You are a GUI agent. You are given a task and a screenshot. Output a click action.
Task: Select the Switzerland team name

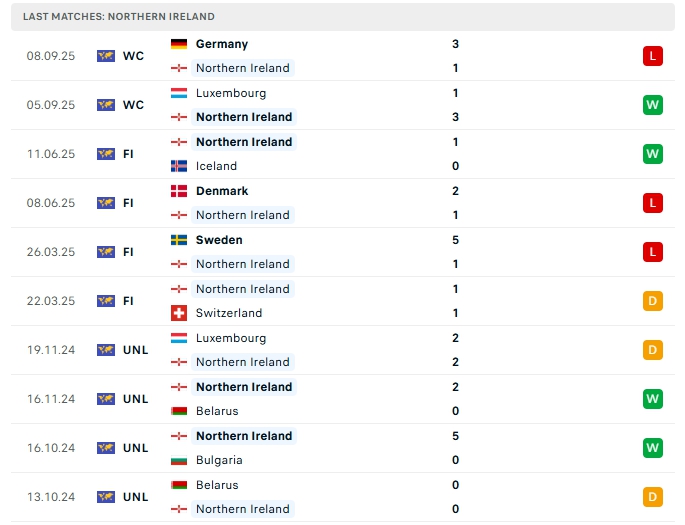230,313
